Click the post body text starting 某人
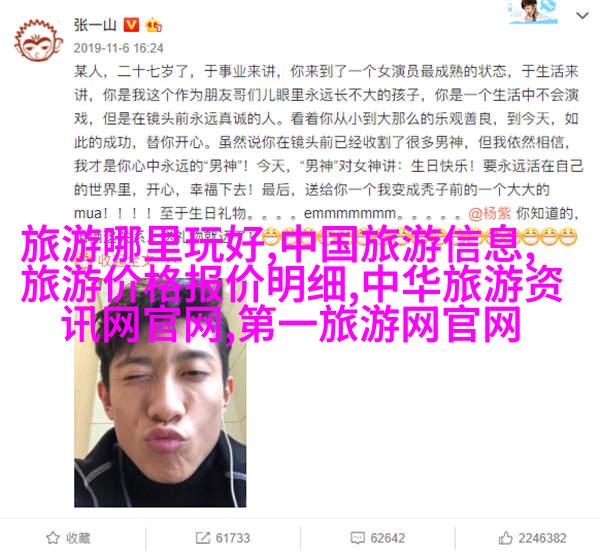This screenshot has height=558, width=600. pos(328,142)
